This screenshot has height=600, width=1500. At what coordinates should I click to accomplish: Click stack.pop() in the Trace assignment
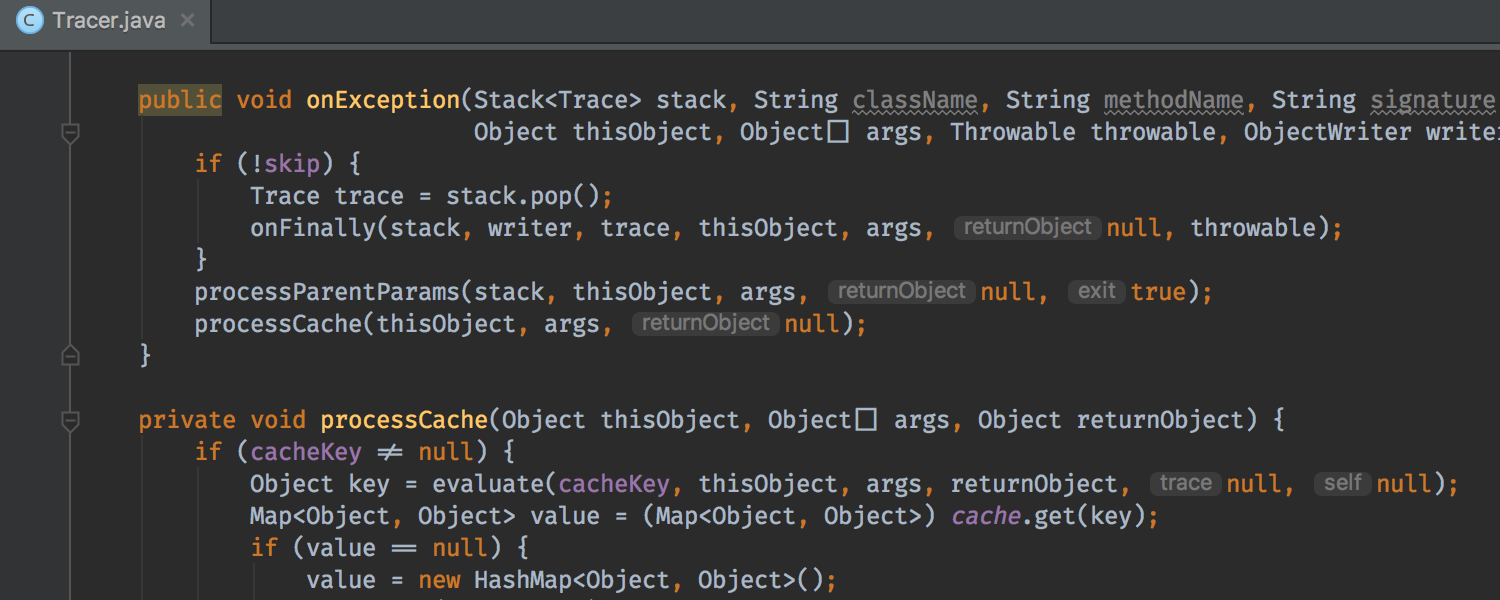pyautogui.click(x=522, y=196)
